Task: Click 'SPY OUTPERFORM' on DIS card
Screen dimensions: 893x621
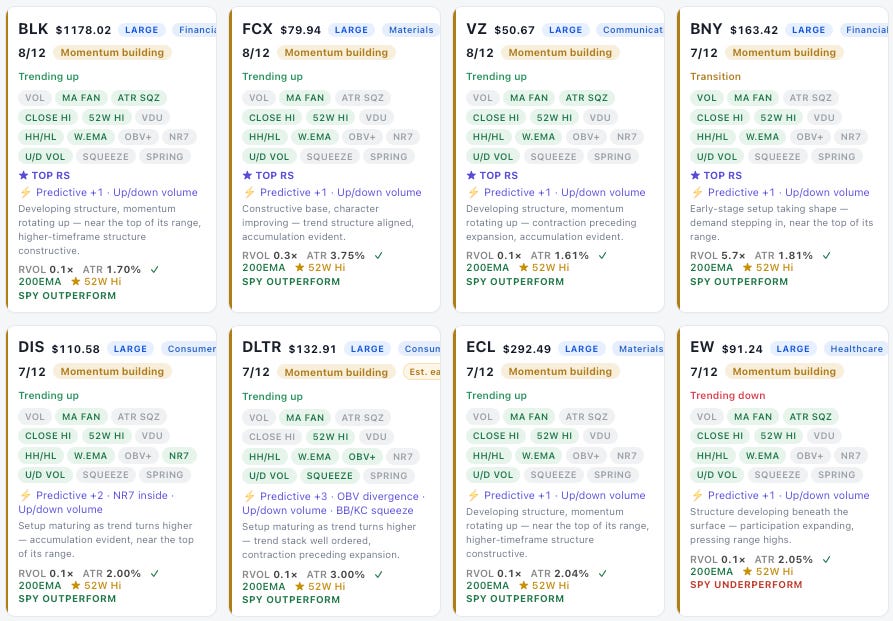Action: [67, 599]
